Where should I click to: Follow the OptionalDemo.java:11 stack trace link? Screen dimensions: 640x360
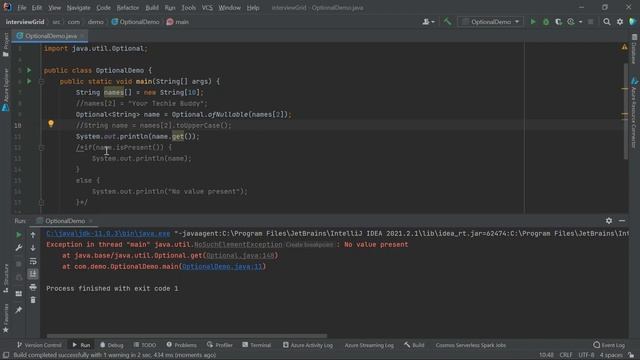[222, 267]
